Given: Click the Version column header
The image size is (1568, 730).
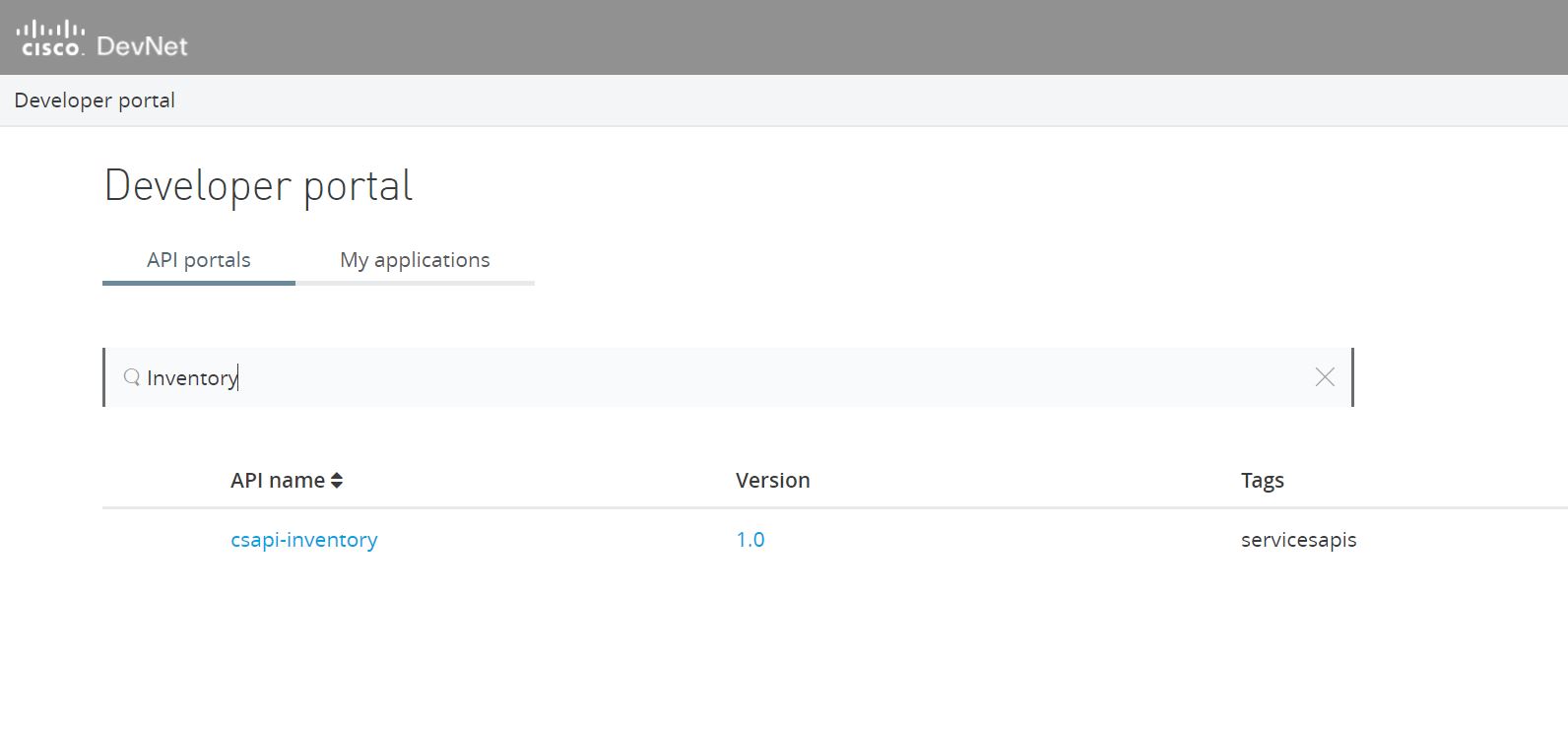Looking at the screenshot, I should pyautogui.click(x=773, y=481).
